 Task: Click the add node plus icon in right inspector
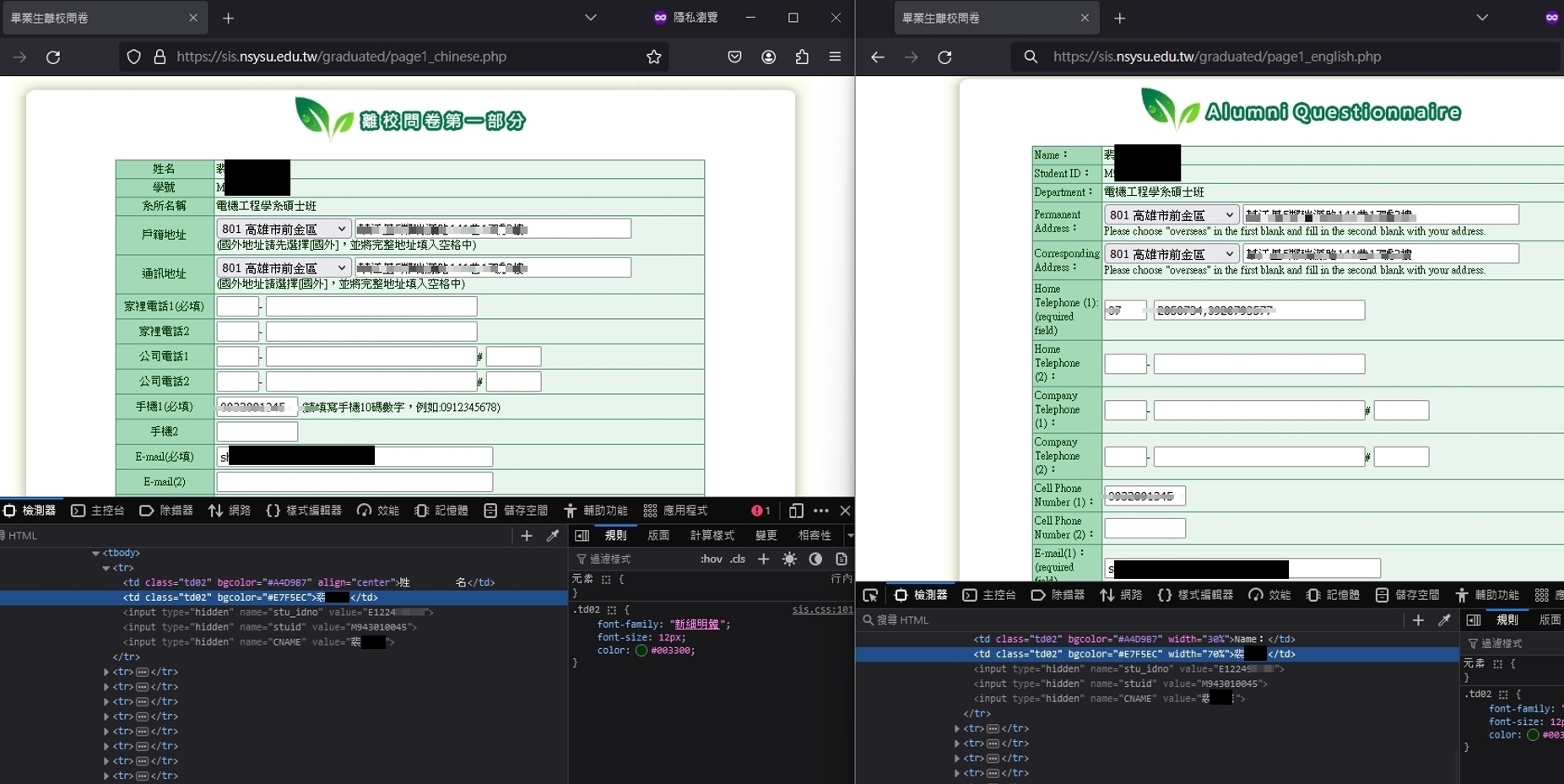click(x=1418, y=619)
